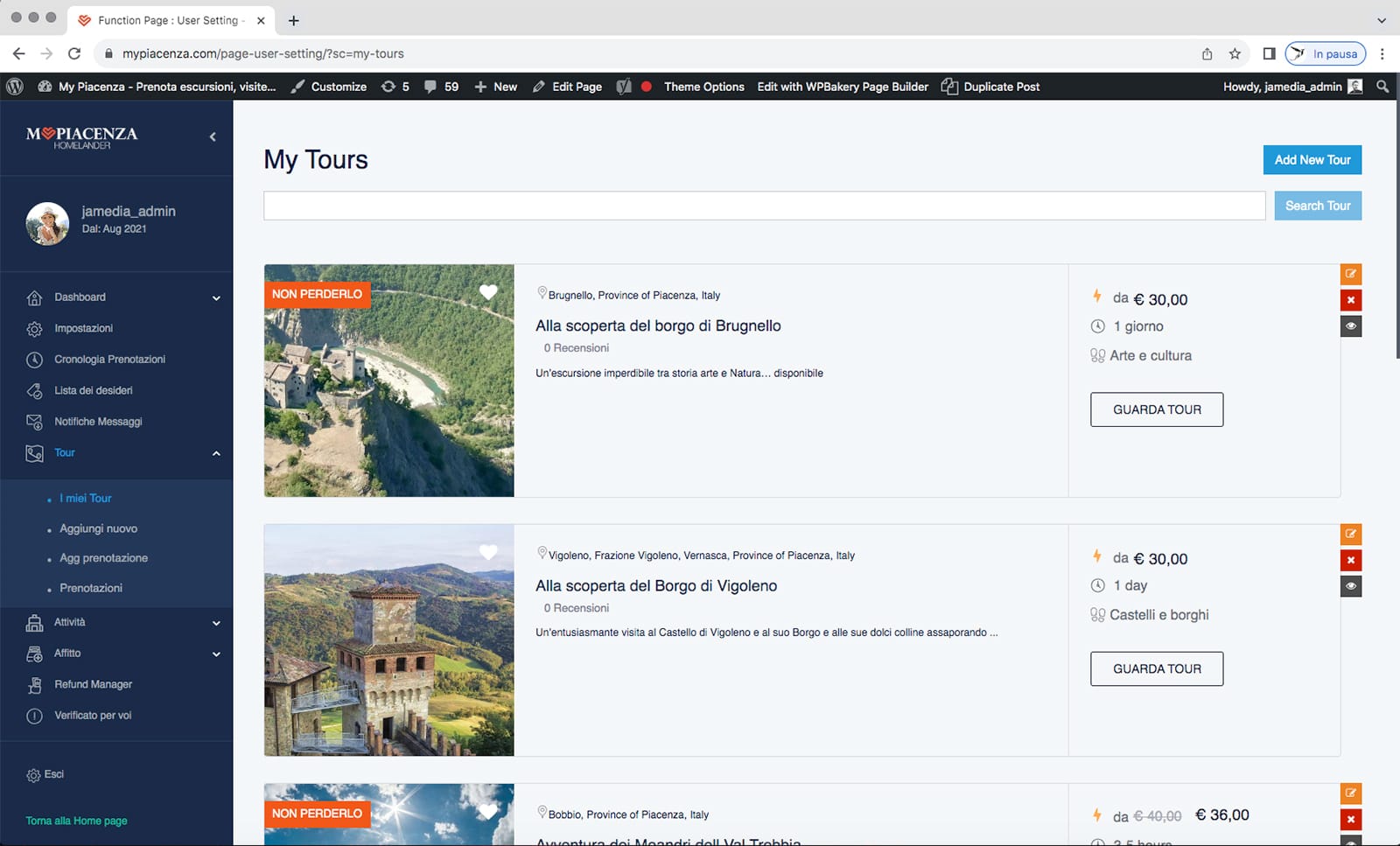Open the Chrome three-dot menu
The width and height of the screenshot is (1400, 846).
tap(1382, 53)
